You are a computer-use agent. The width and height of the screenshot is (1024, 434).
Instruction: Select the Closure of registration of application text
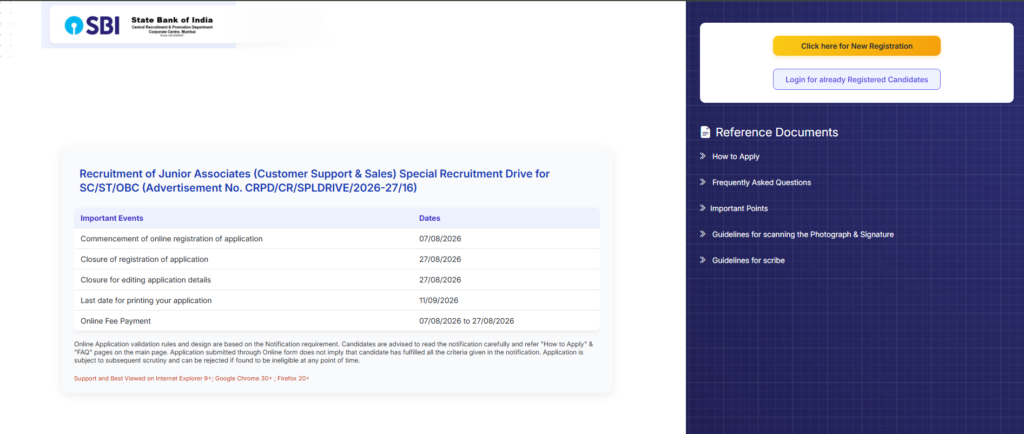(x=144, y=259)
